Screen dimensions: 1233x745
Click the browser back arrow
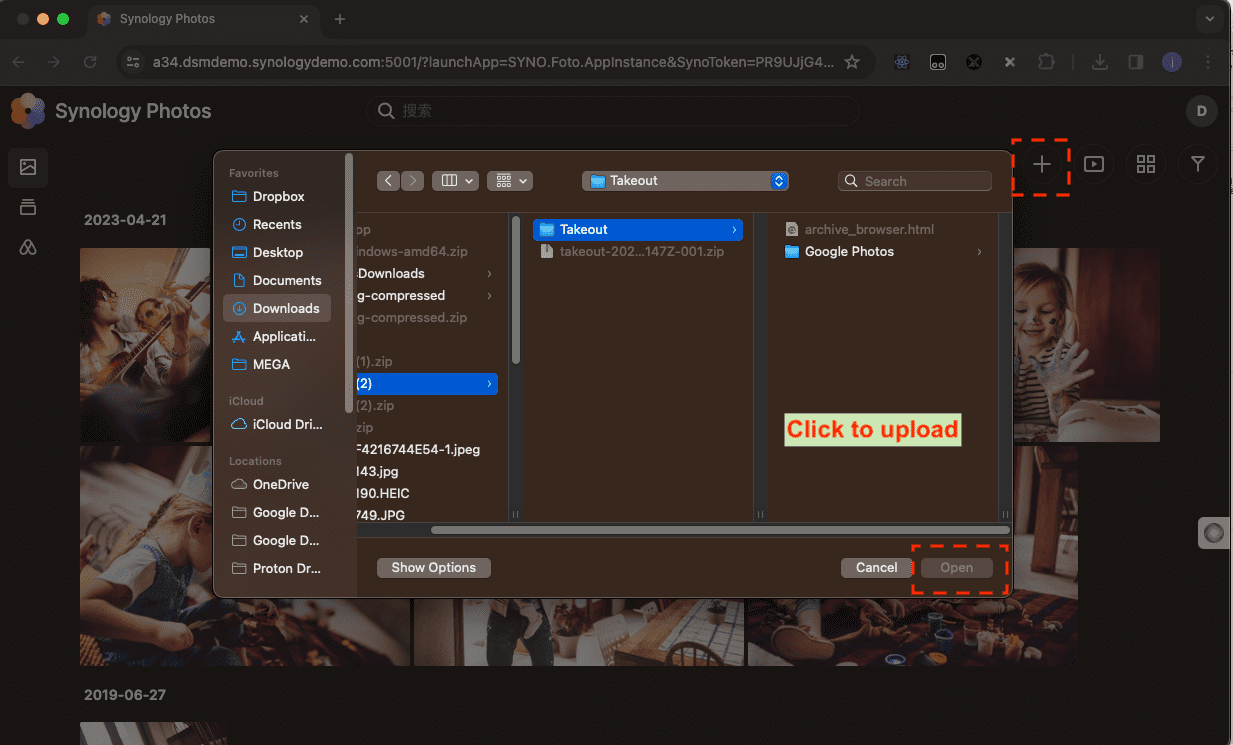[x=18, y=62]
